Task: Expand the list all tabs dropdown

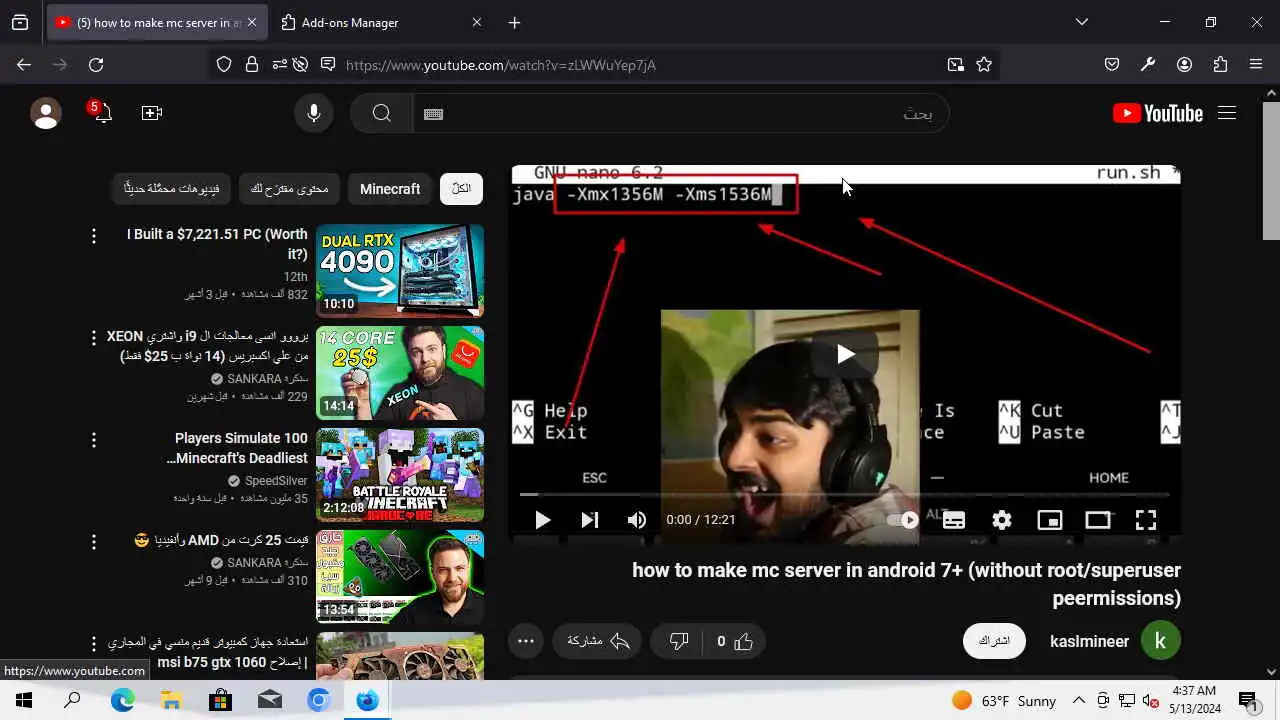Action: pyautogui.click(x=1082, y=22)
